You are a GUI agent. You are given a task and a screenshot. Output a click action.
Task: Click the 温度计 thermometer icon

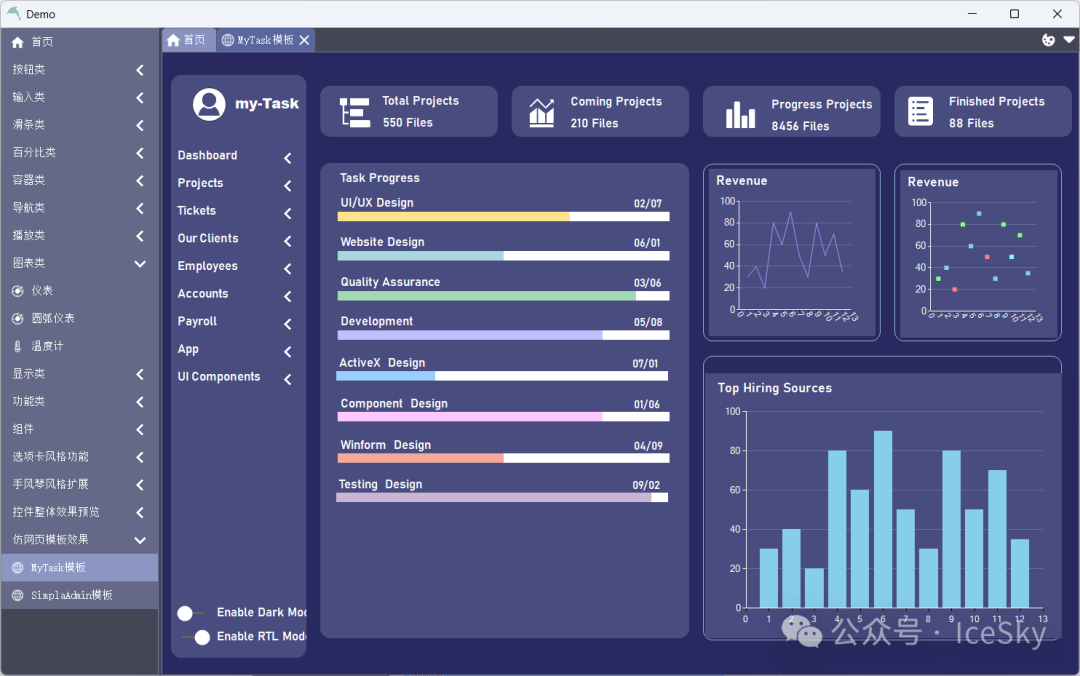click(17, 346)
